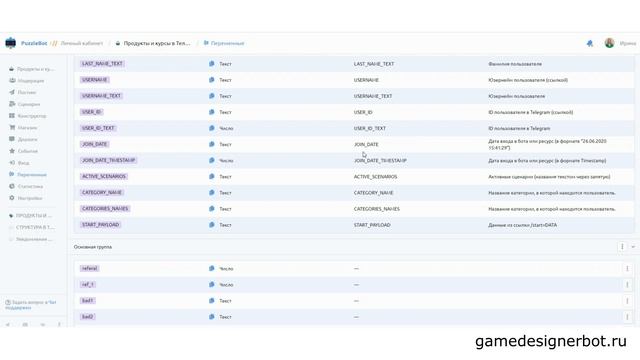Open the notifications bell icon

(x=590, y=43)
